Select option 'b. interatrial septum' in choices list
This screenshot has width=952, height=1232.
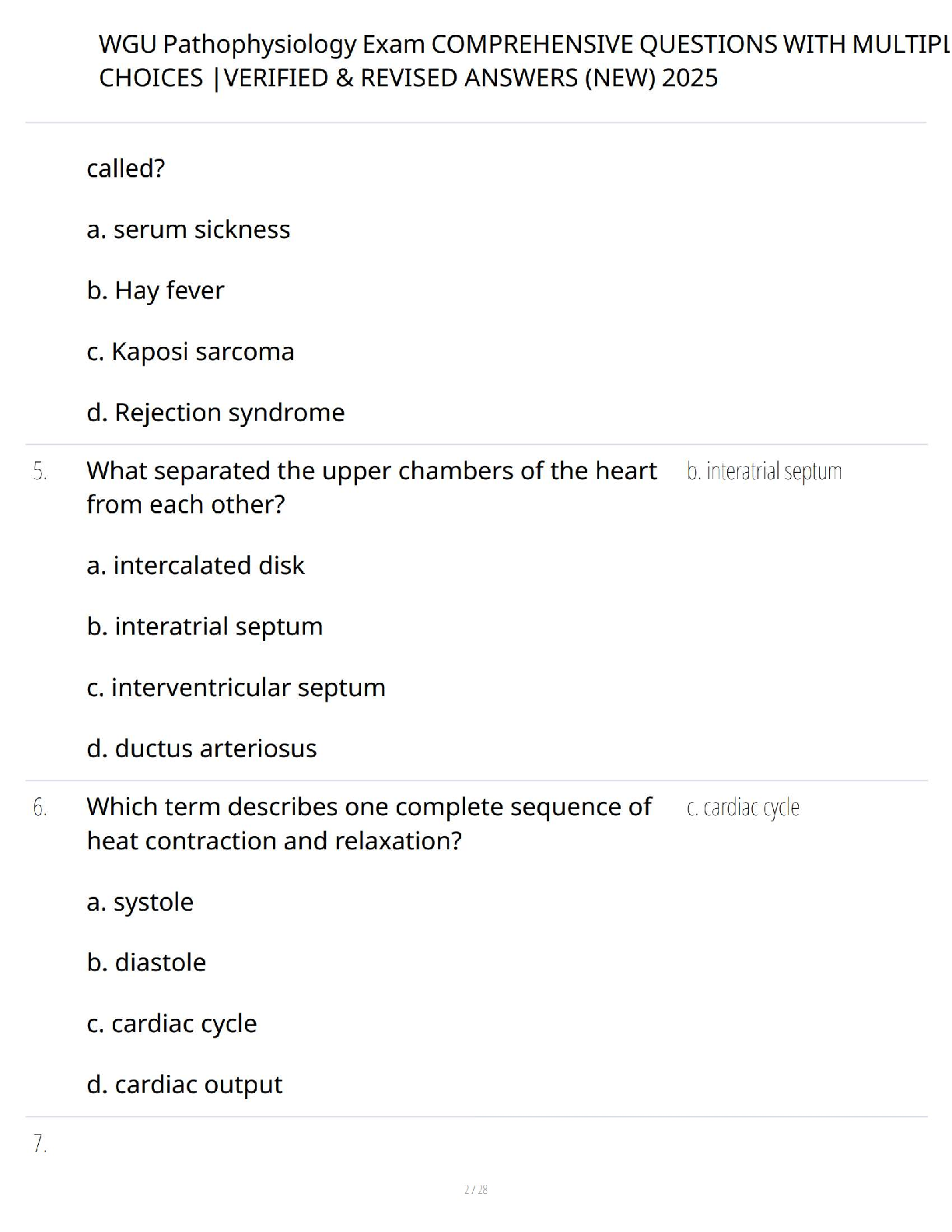(205, 626)
